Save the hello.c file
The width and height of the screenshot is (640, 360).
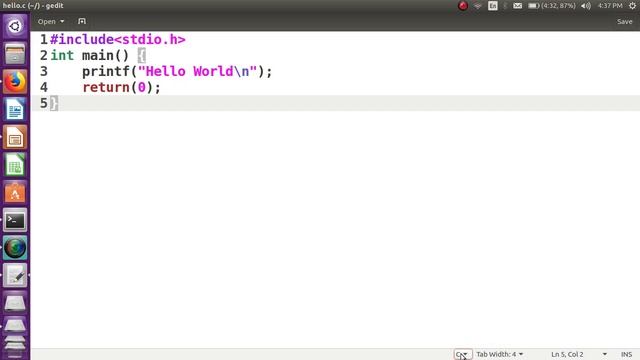tap(624, 22)
